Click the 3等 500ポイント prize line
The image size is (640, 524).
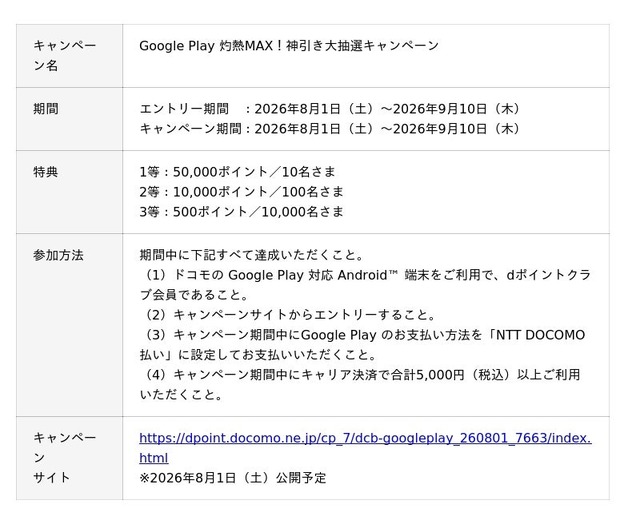tap(241, 212)
